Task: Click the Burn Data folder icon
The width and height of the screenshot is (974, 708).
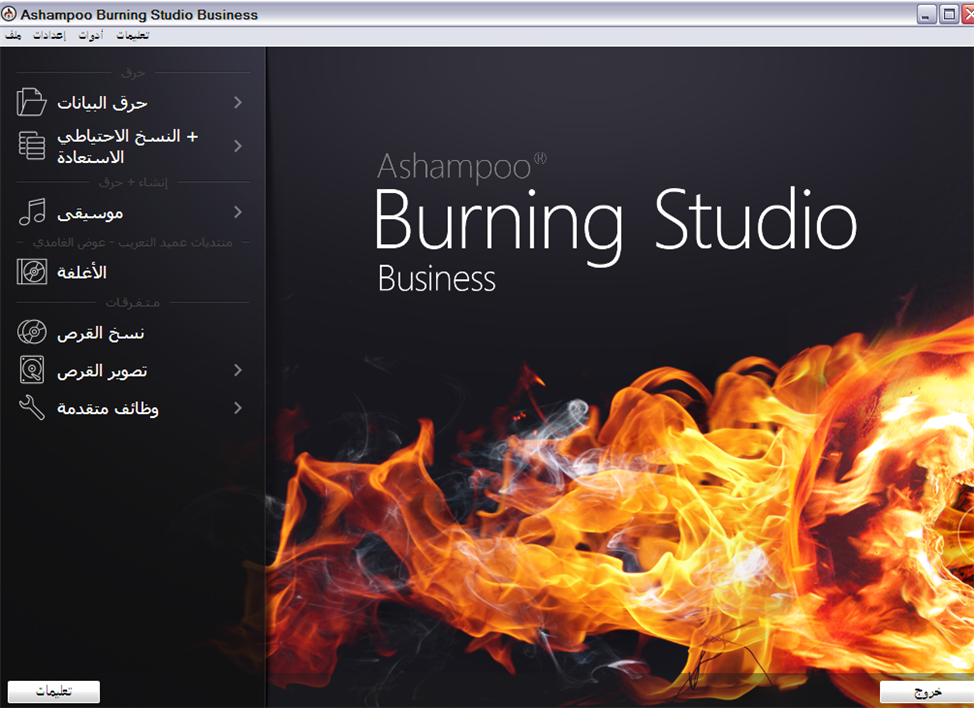Action: (32, 102)
